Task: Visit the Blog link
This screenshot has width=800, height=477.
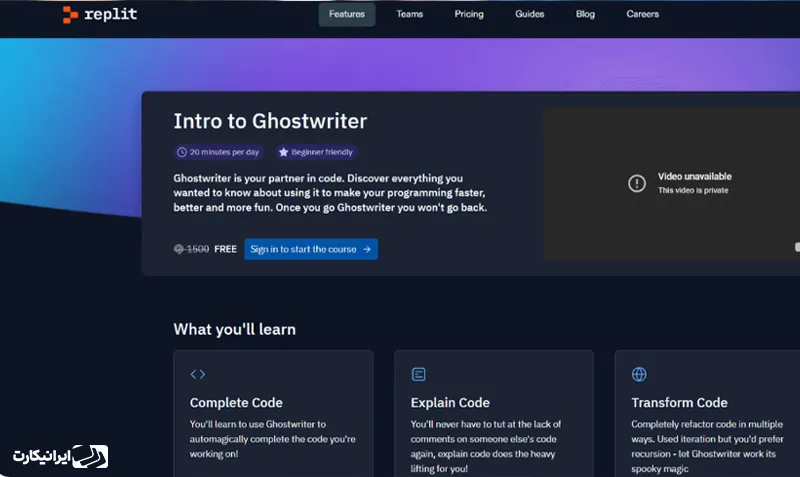Action: coord(585,14)
